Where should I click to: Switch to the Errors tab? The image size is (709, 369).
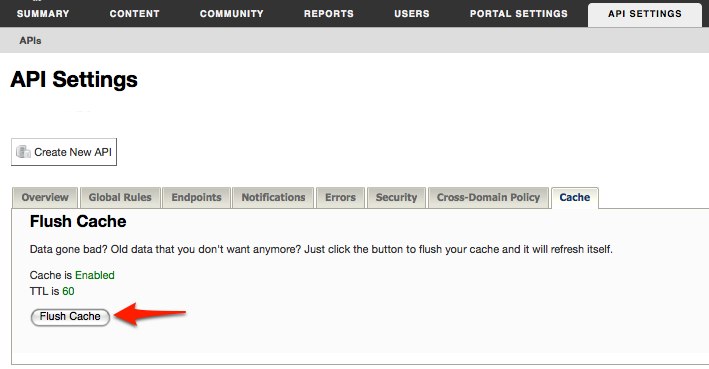click(340, 198)
